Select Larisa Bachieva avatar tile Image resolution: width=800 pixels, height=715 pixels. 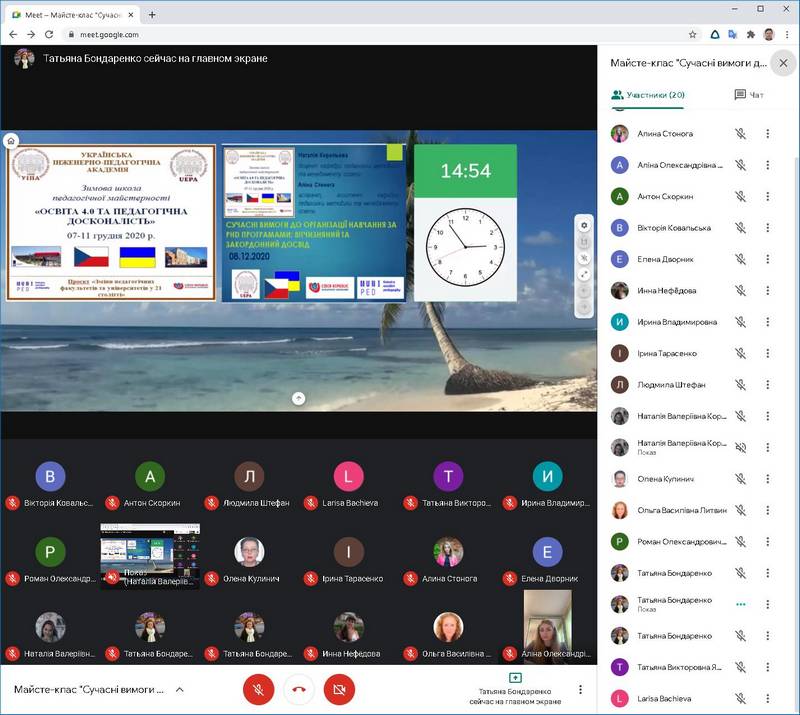[x=348, y=476]
